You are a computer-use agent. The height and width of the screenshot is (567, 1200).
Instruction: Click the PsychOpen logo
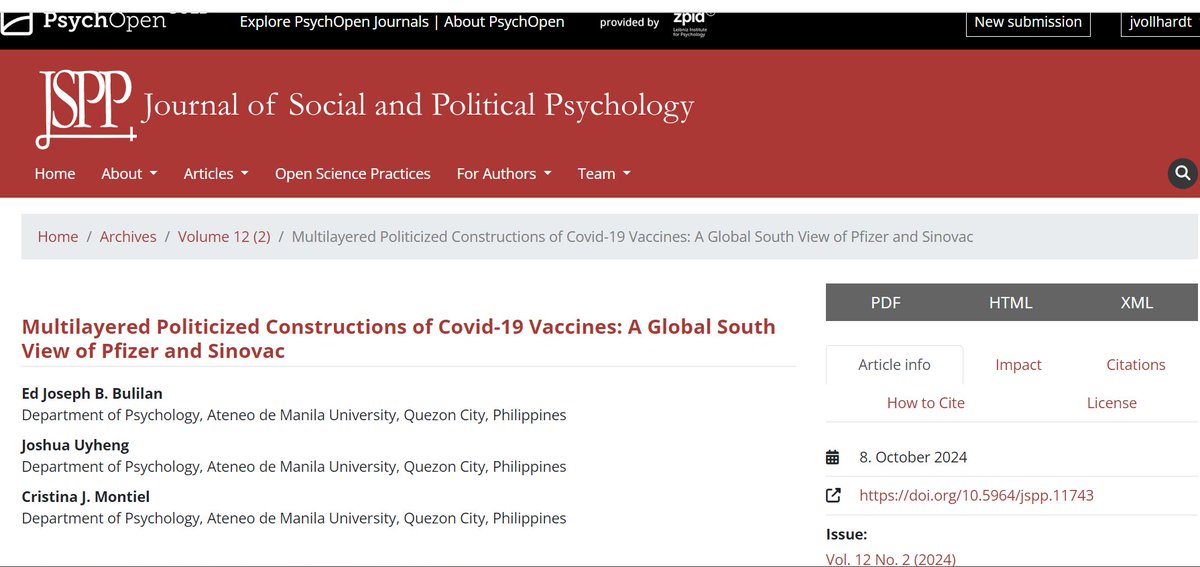tap(85, 20)
